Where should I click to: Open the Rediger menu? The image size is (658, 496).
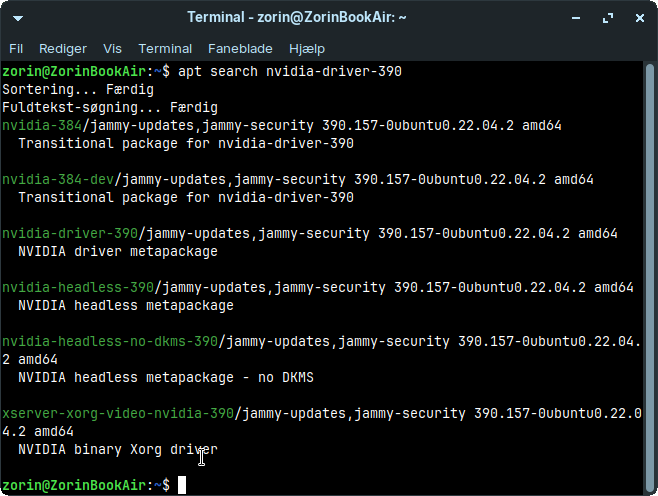click(x=63, y=49)
